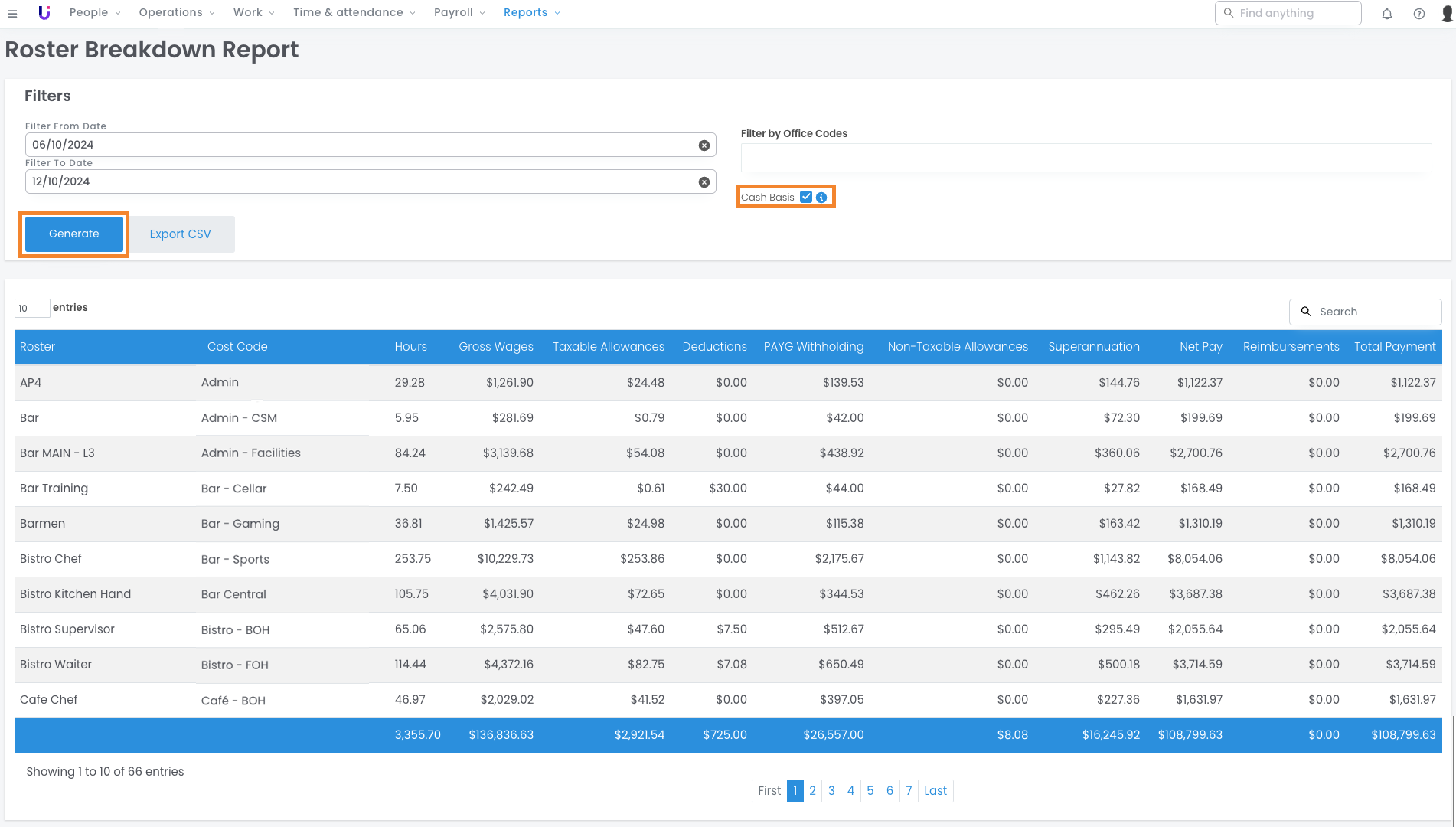Click the Generate button

74,234
